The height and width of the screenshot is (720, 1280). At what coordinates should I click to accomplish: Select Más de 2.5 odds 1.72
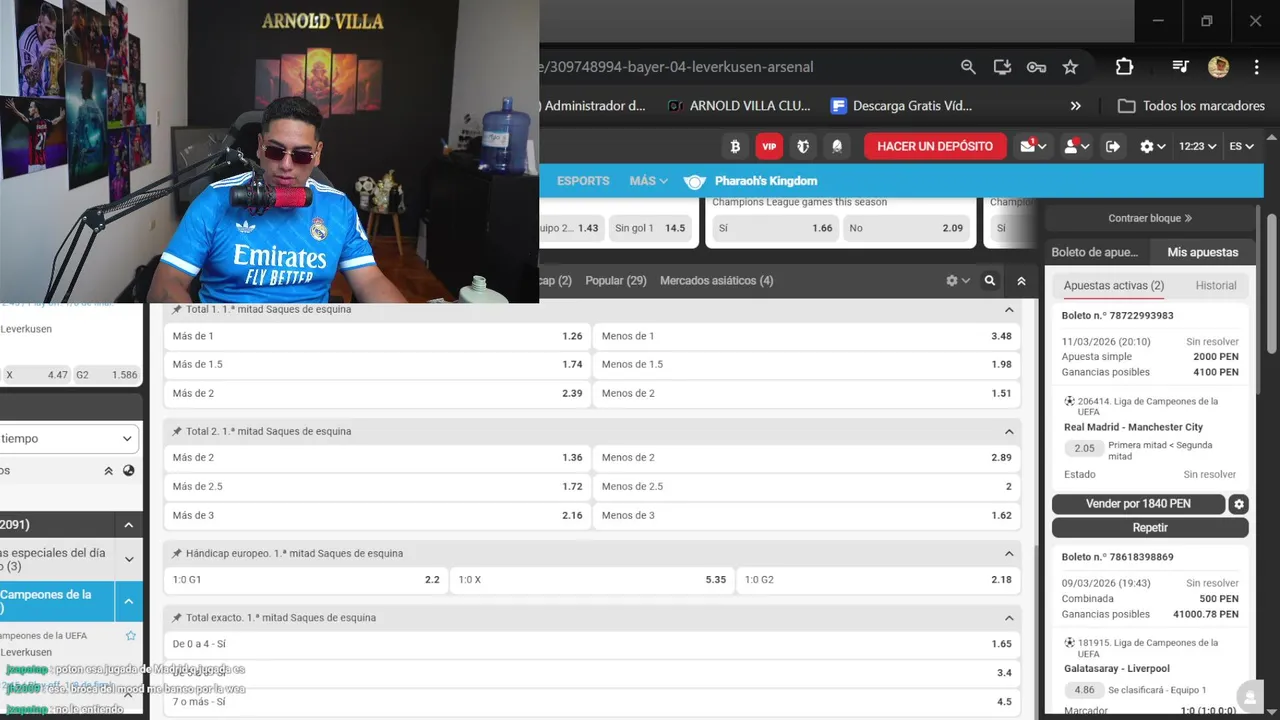click(x=377, y=487)
